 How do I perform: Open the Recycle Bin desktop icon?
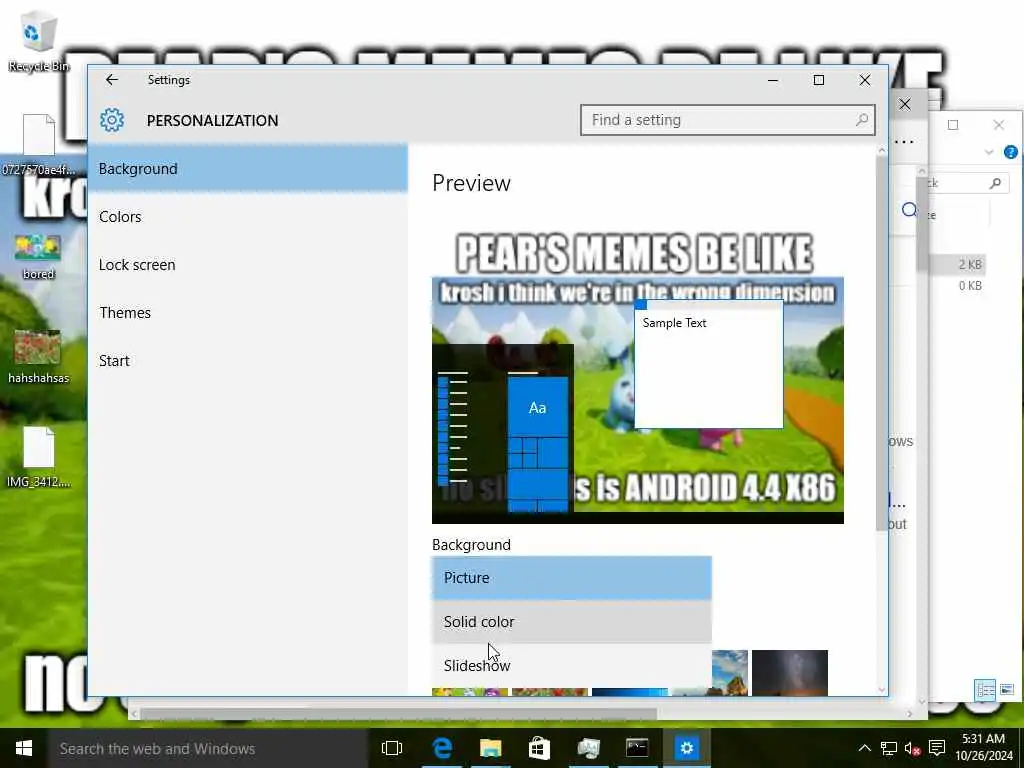coord(39,41)
